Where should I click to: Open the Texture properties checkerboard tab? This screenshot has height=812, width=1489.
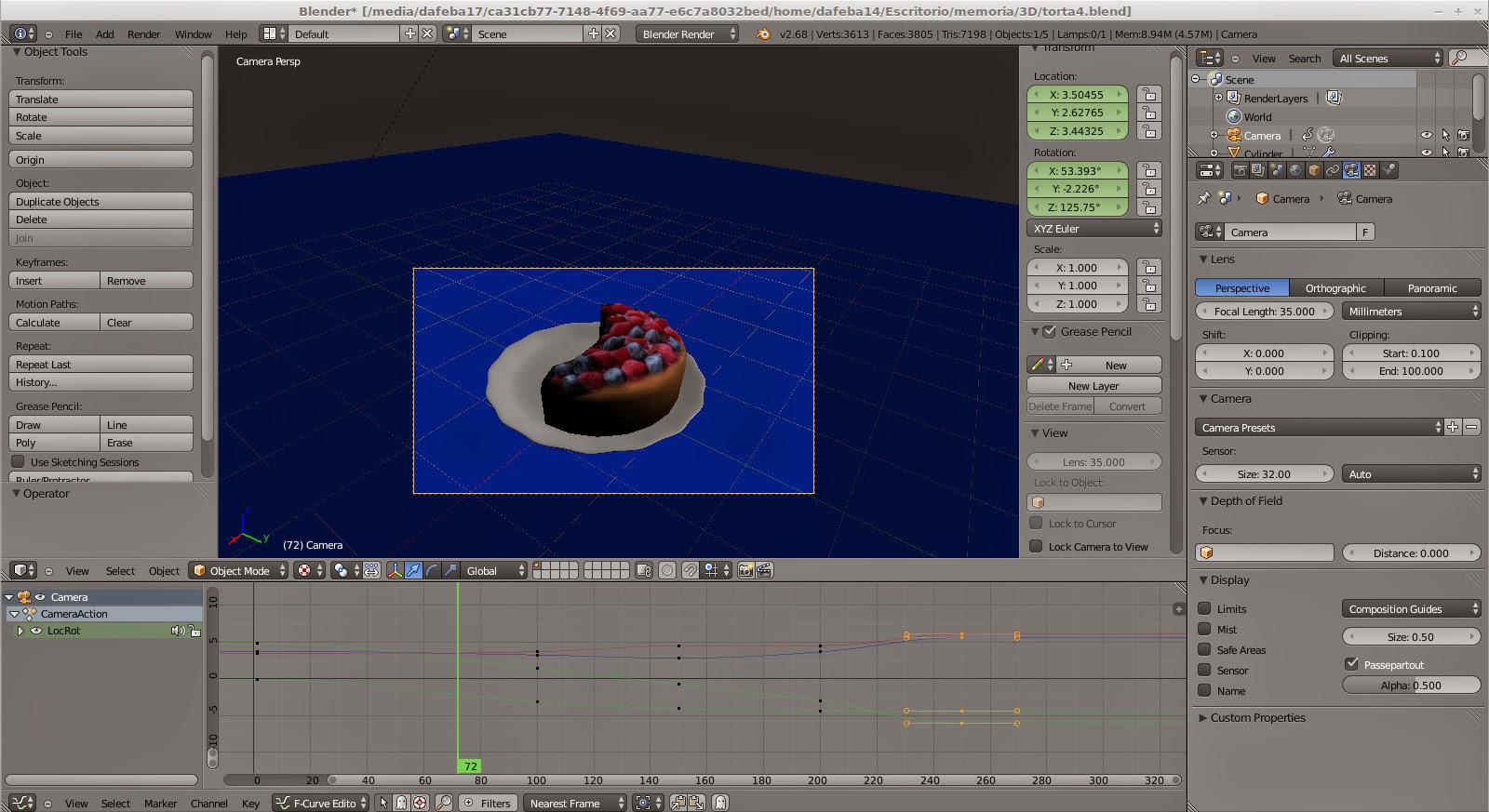[x=1370, y=170]
